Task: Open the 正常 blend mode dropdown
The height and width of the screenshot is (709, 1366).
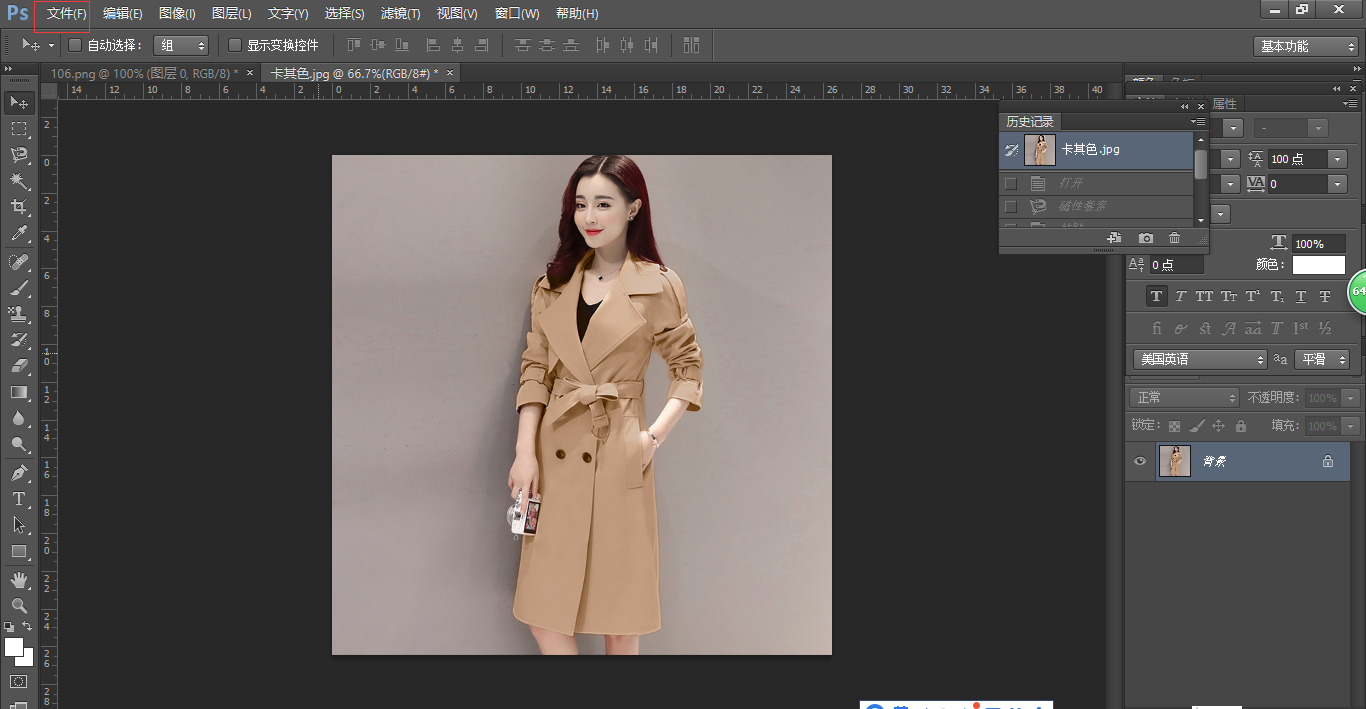Action: (1184, 398)
